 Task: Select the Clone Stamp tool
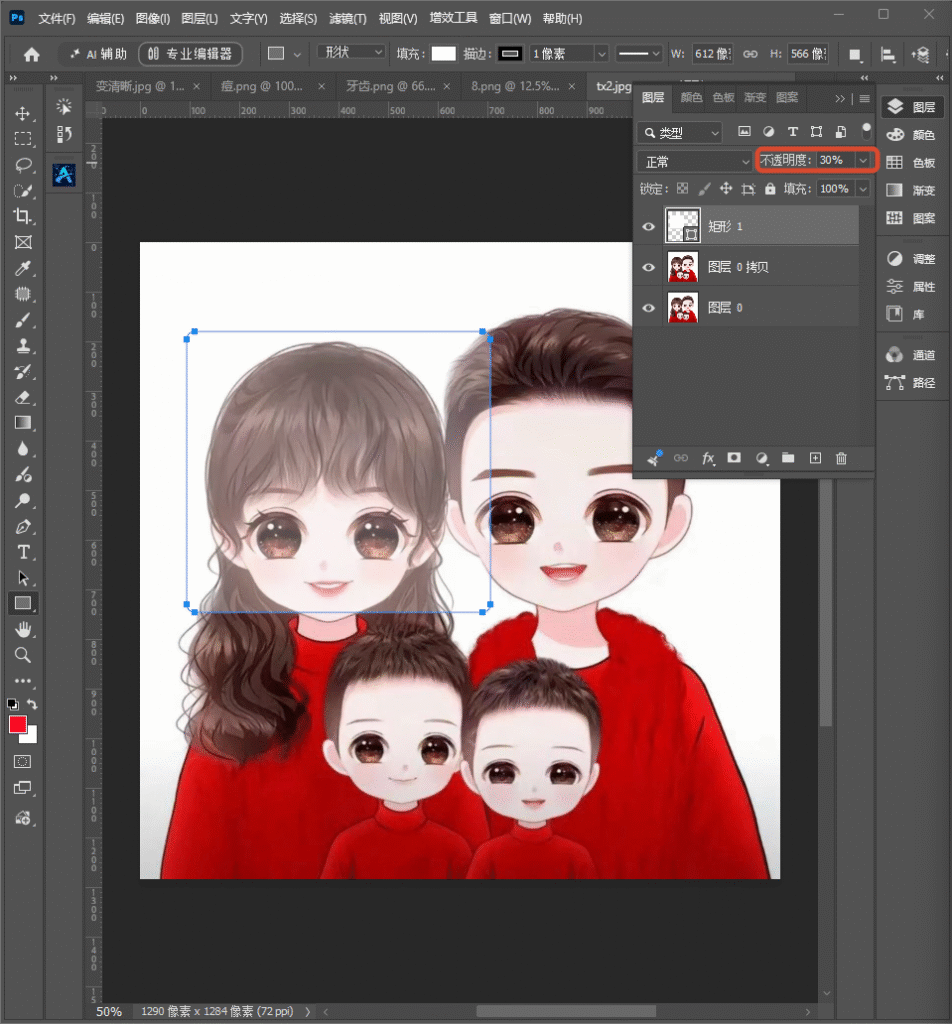(23, 345)
